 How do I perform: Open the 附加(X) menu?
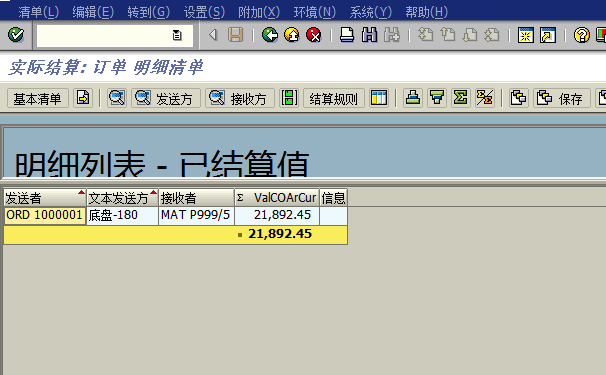point(259,12)
